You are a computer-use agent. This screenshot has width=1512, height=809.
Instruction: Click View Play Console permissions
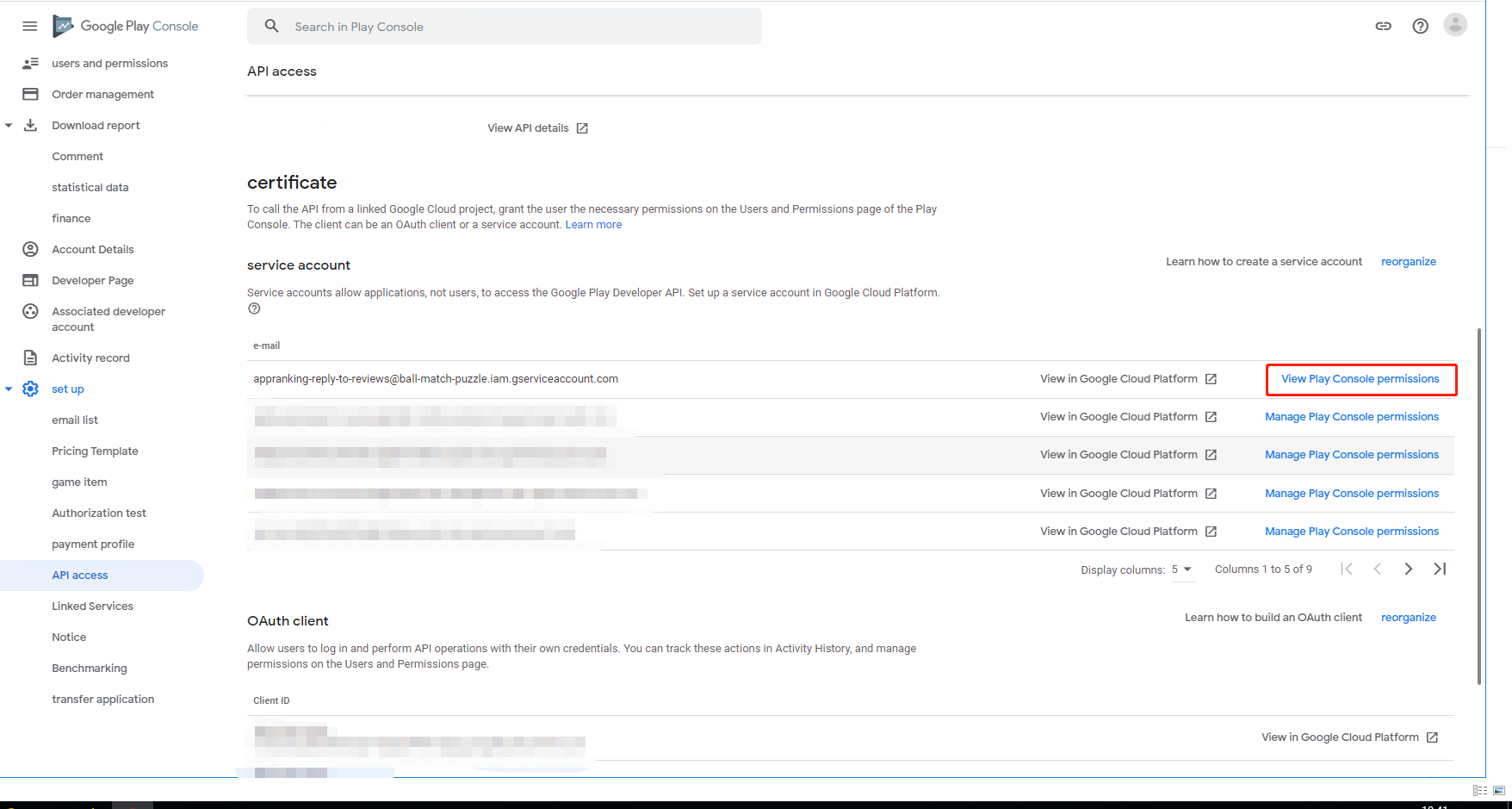1360,379
